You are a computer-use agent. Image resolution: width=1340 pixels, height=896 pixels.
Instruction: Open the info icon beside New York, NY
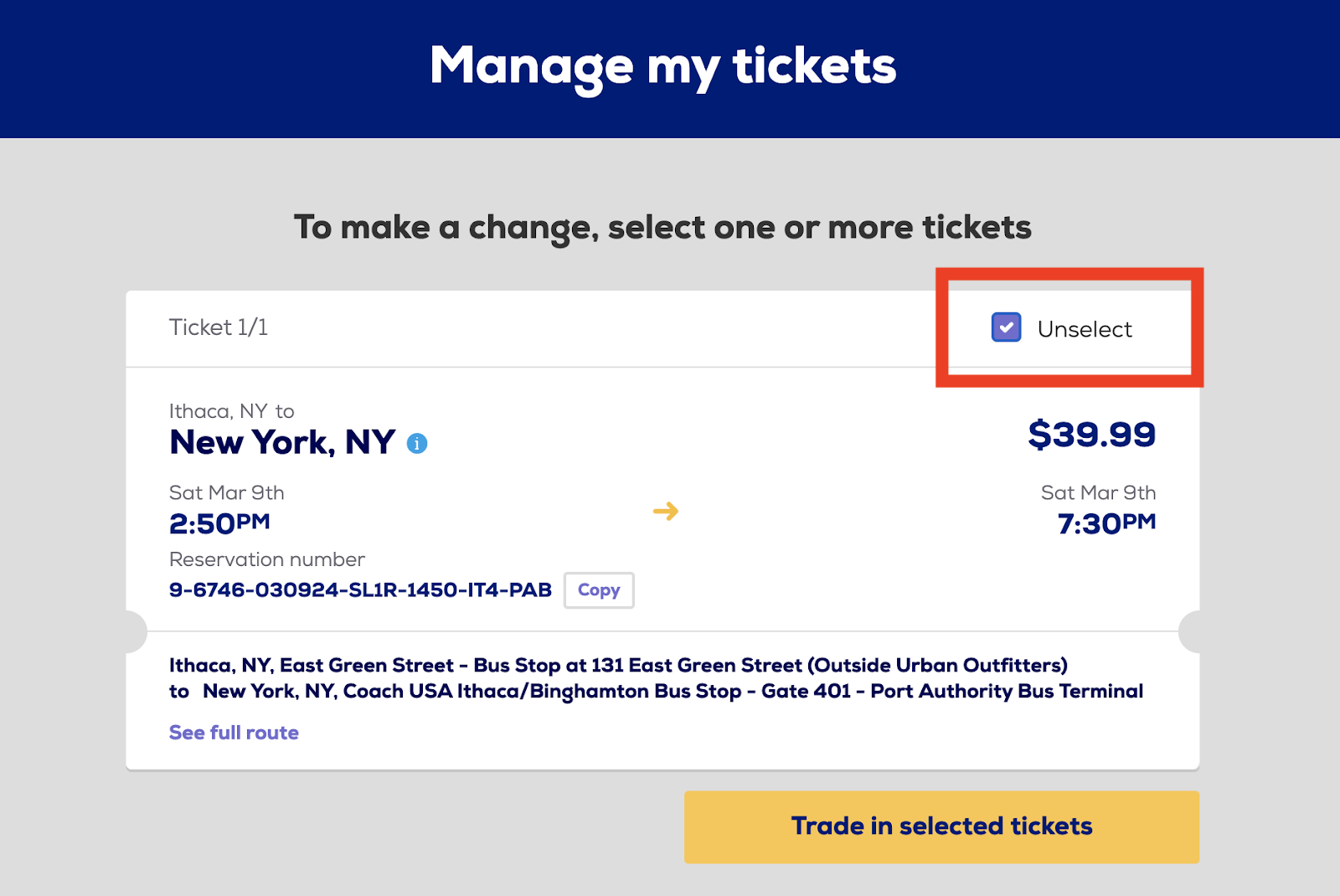point(417,444)
